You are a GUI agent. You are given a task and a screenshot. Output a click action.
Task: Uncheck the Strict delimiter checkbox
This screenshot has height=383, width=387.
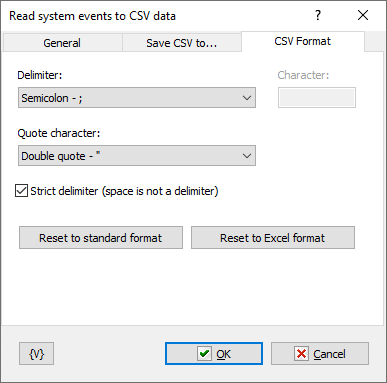coord(21,191)
